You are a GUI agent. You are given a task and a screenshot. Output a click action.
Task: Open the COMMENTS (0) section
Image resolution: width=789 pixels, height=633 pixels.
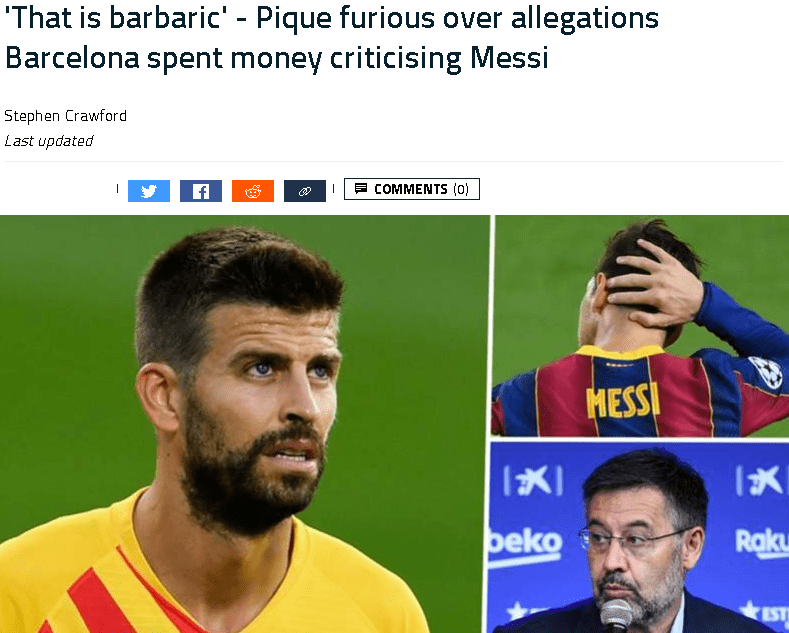click(412, 189)
